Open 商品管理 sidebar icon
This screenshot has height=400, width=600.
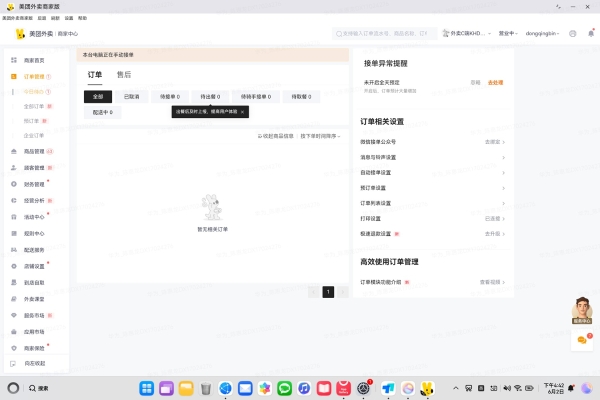click(14, 151)
